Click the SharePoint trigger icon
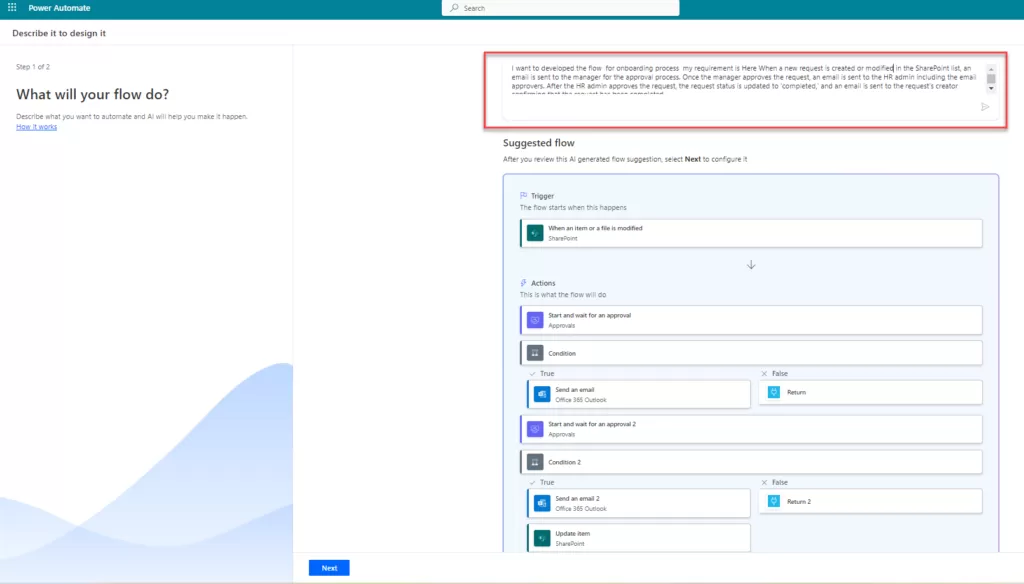This screenshot has width=1024, height=584. (x=535, y=233)
